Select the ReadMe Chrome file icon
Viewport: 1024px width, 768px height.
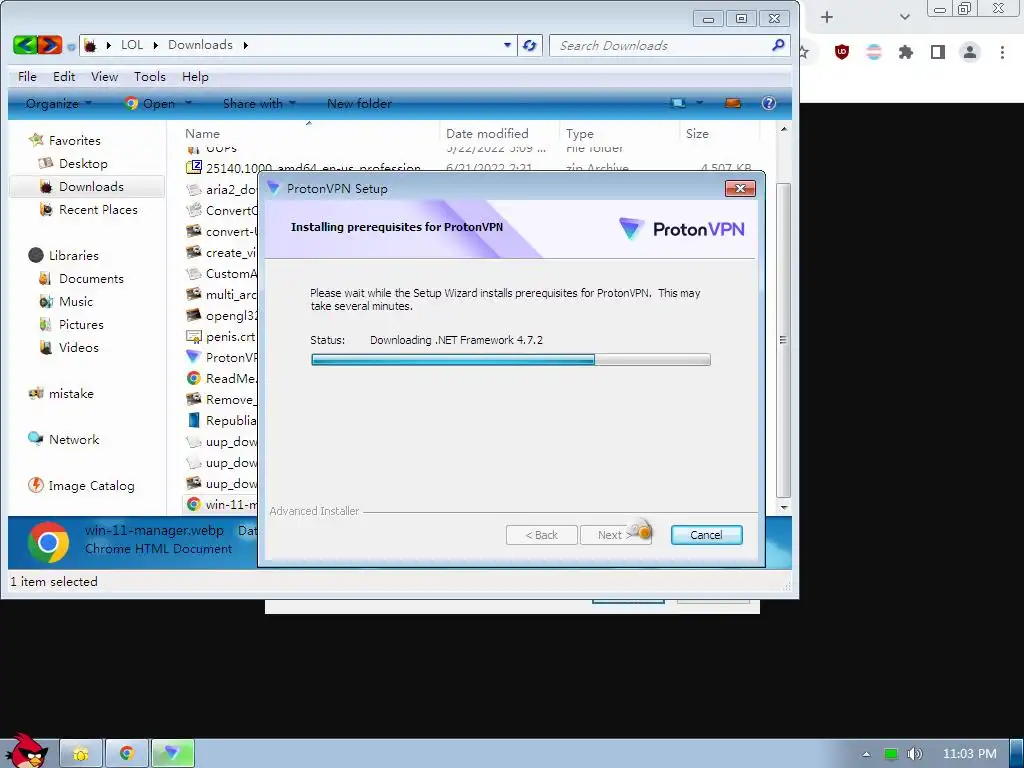pyautogui.click(x=194, y=378)
